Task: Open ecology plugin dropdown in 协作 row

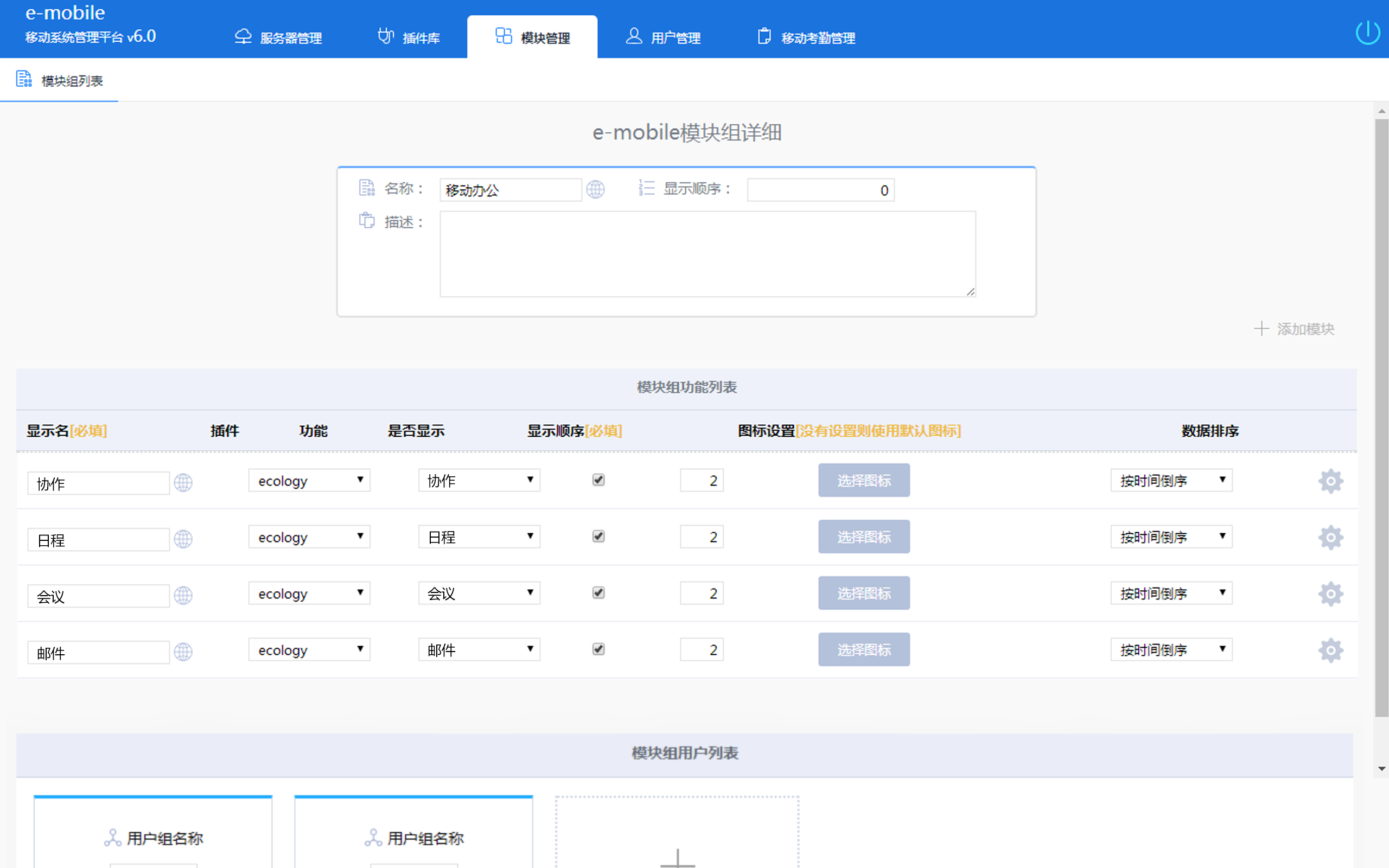Action: (309, 481)
